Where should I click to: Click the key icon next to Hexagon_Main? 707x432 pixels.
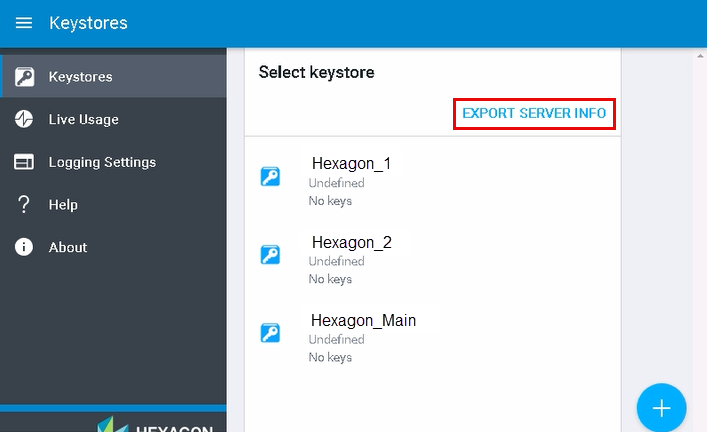click(270, 333)
